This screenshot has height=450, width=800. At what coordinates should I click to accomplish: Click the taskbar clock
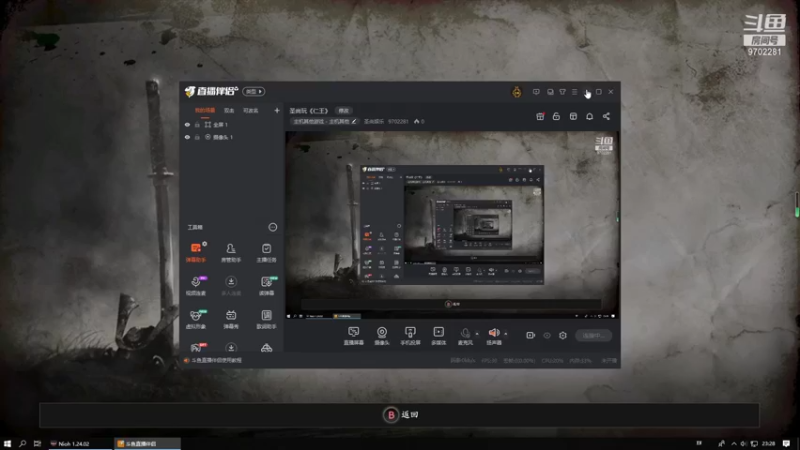[x=768, y=443]
